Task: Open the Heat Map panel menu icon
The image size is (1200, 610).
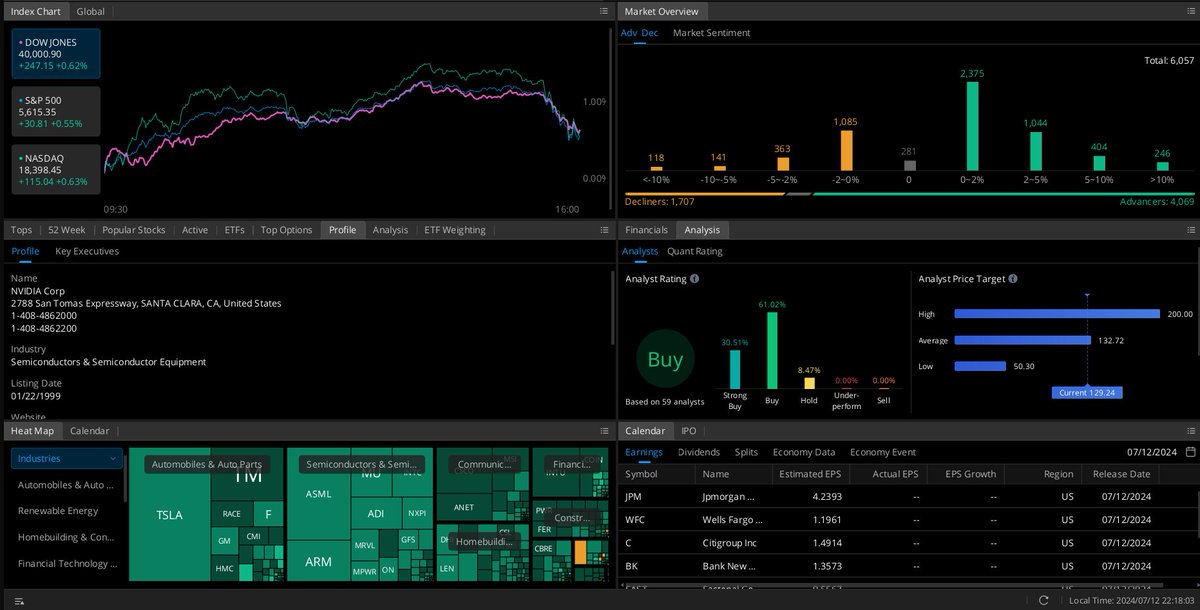Action: 603,431
